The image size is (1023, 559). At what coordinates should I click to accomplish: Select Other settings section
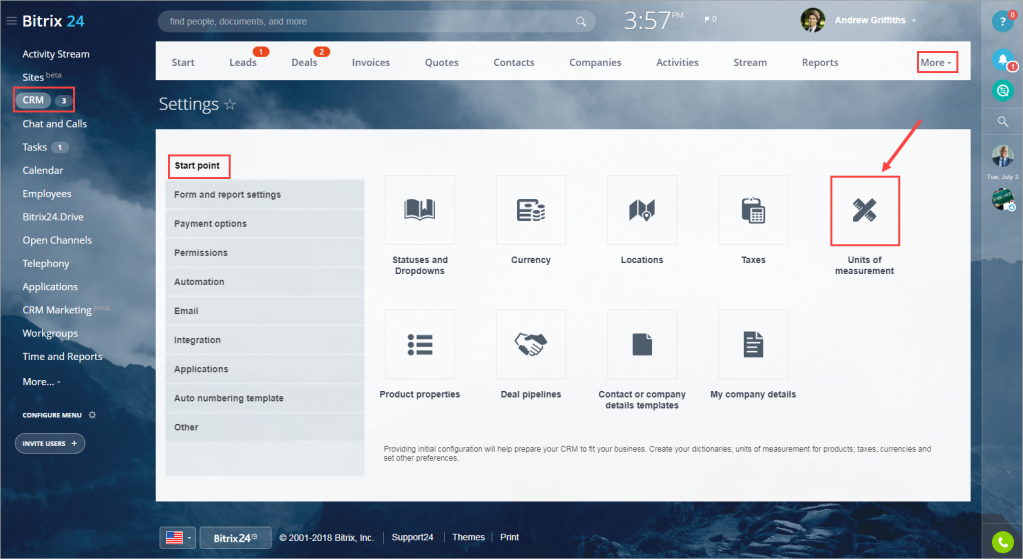[x=265, y=427]
